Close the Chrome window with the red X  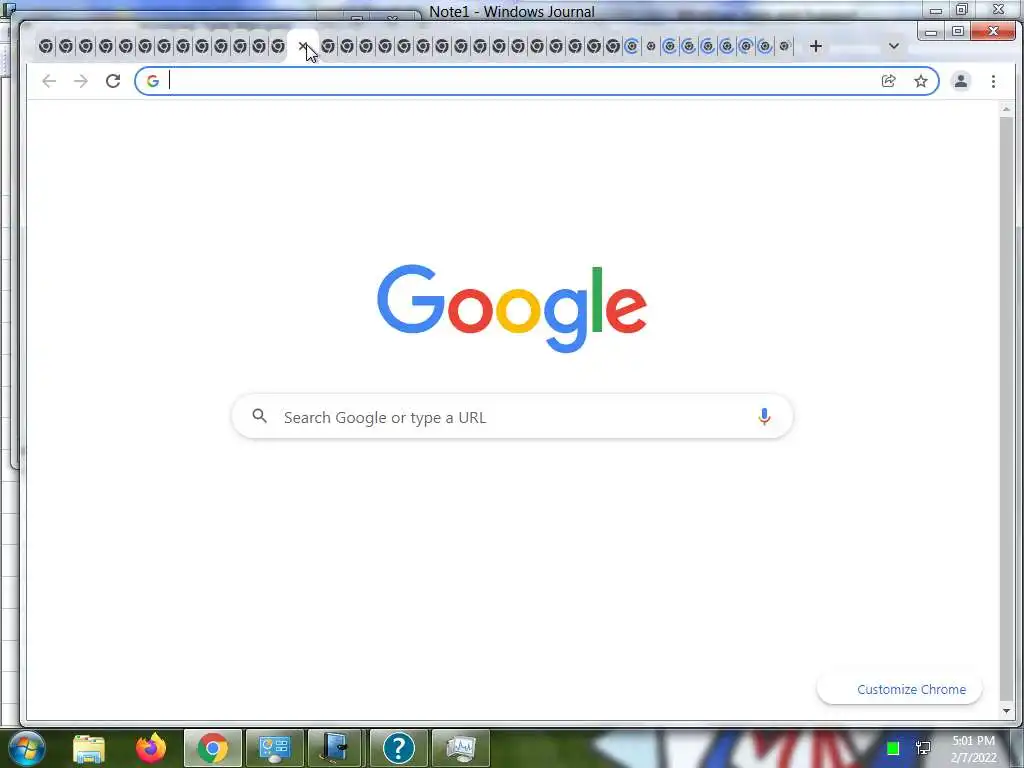993,31
